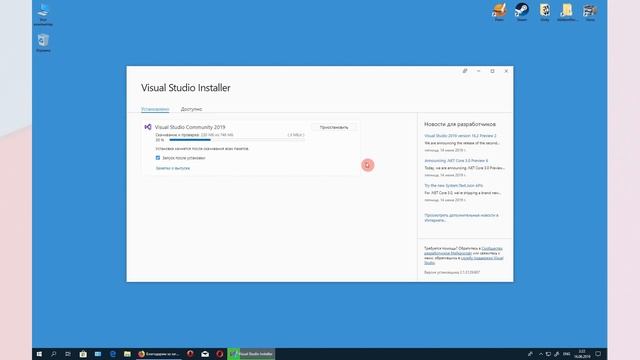Click the Pause installation button

[x=334, y=127]
